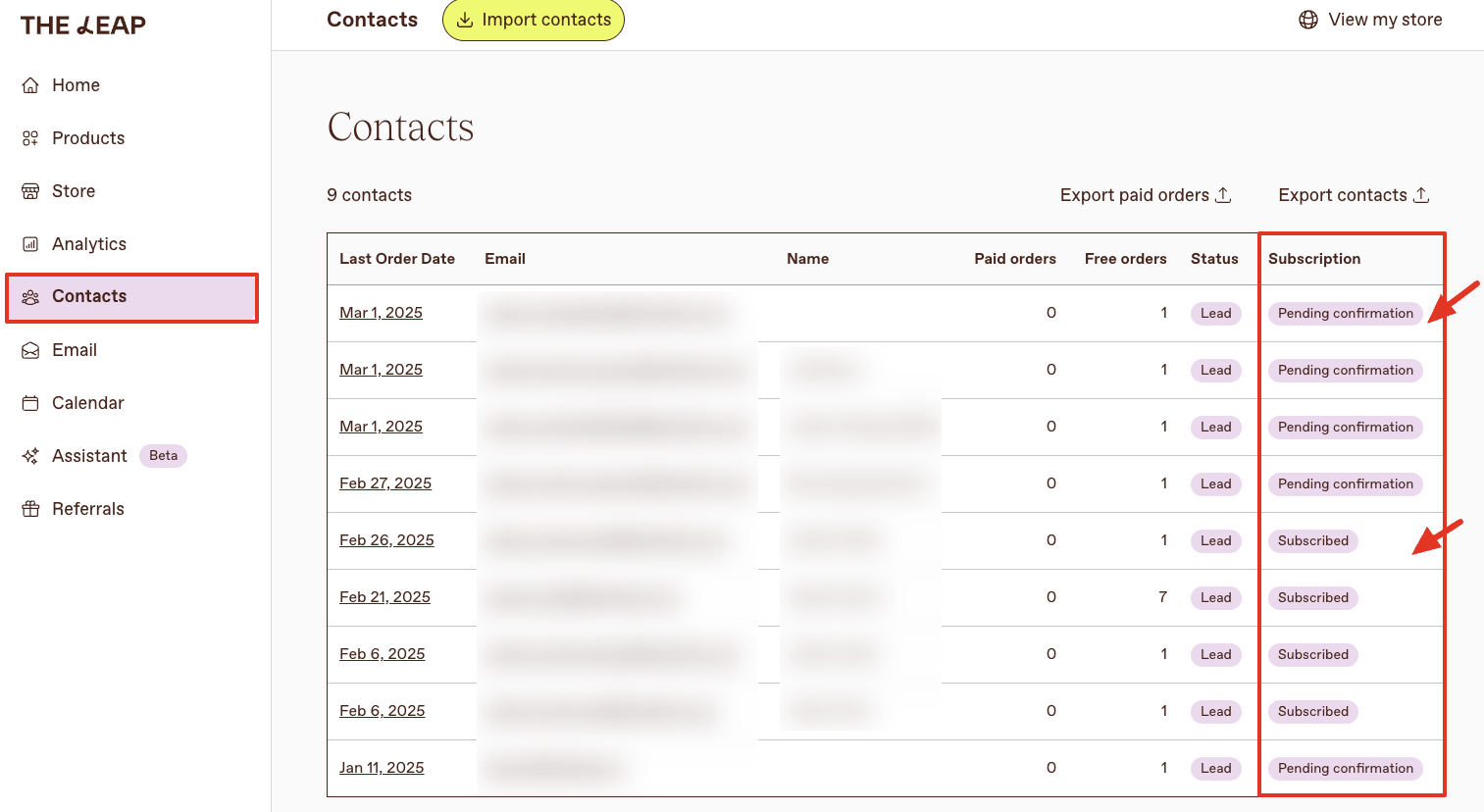1484x812 pixels.
Task: Click the upload icon next to Export paid orders
Action: pyautogui.click(x=1223, y=195)
